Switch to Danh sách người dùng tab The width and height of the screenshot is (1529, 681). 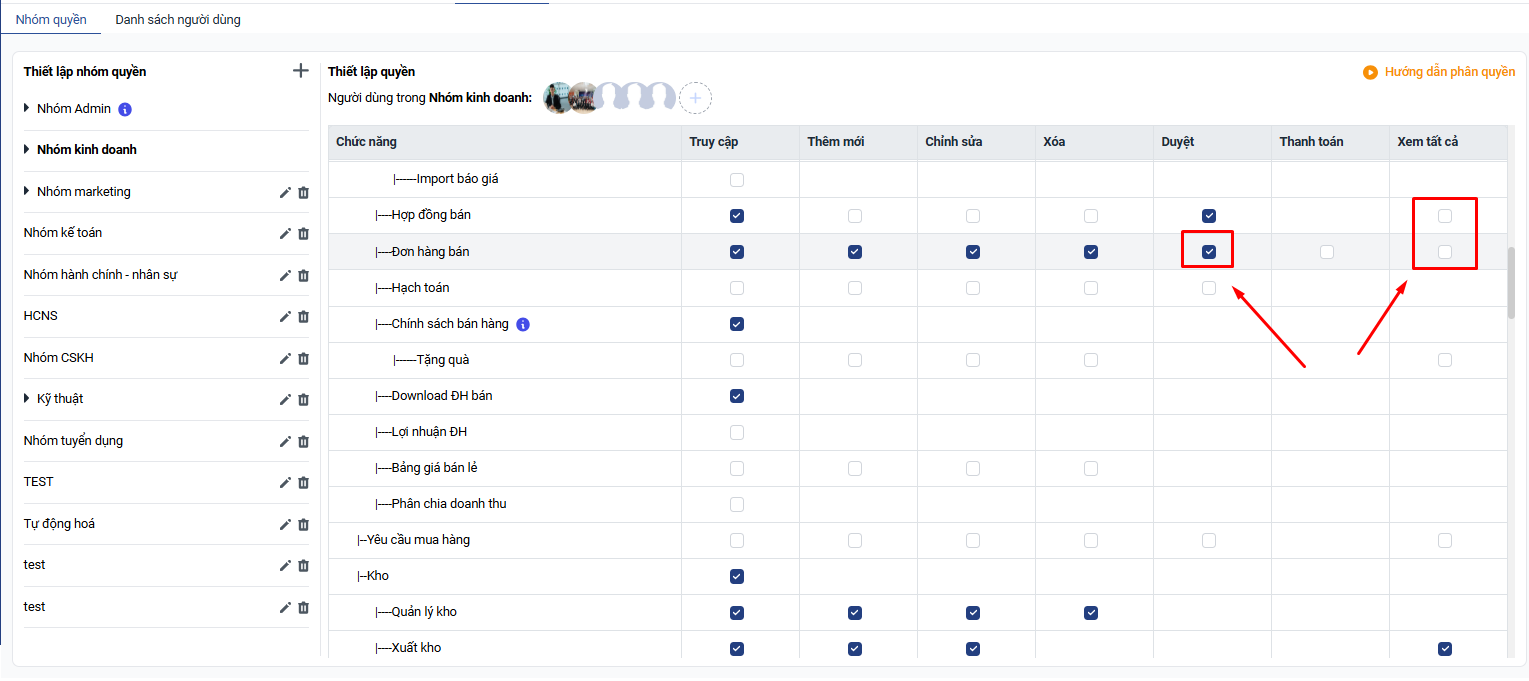click(178, 19)
